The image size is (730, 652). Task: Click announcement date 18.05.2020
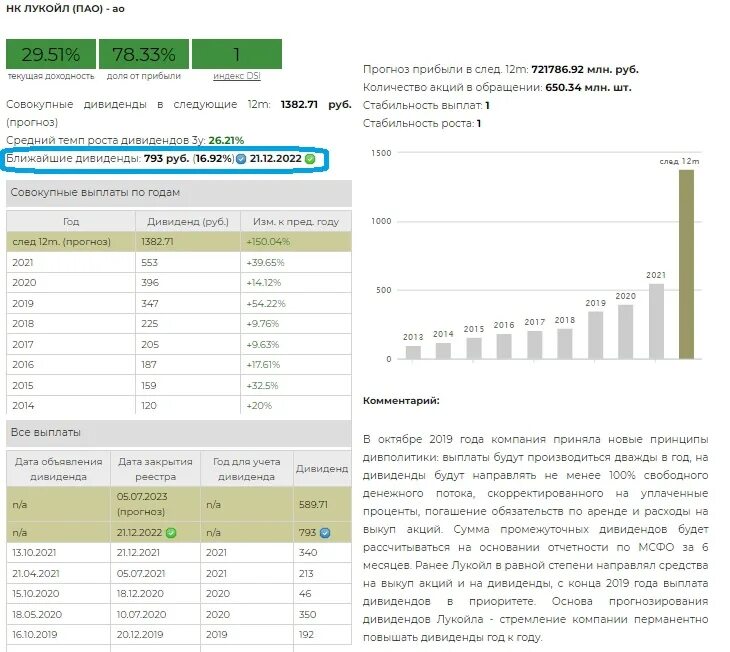pyautogui.click(x=37, y=615)
